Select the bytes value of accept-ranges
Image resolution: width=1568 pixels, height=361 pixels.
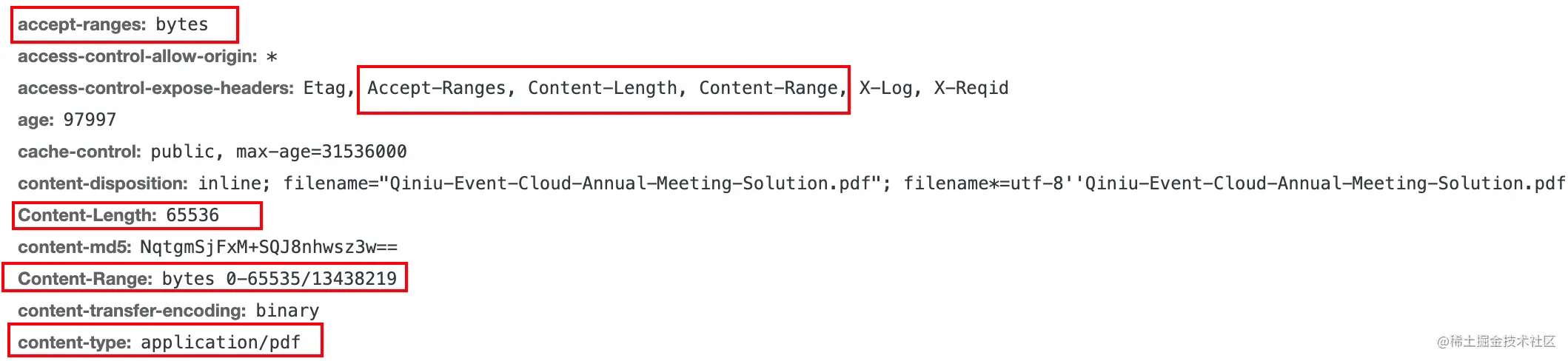click(182, 24)
